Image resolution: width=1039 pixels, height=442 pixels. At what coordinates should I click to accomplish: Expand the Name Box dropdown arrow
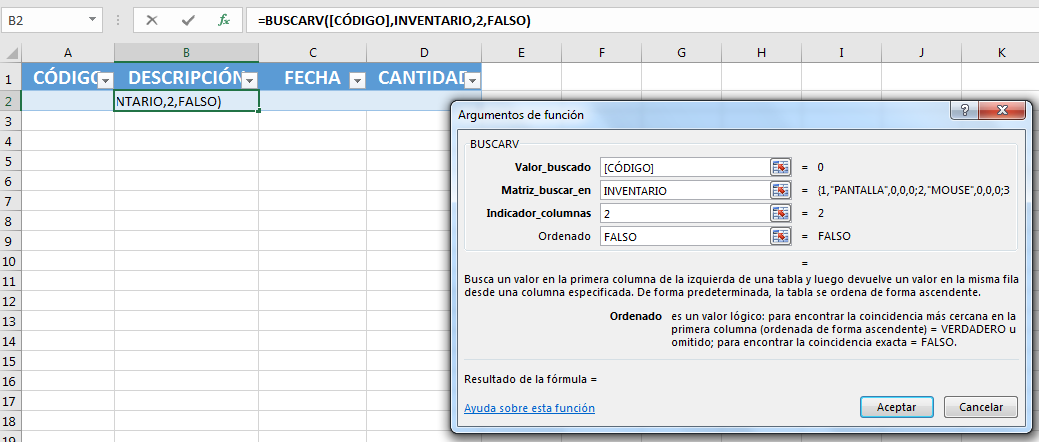(x=92, y=20)
